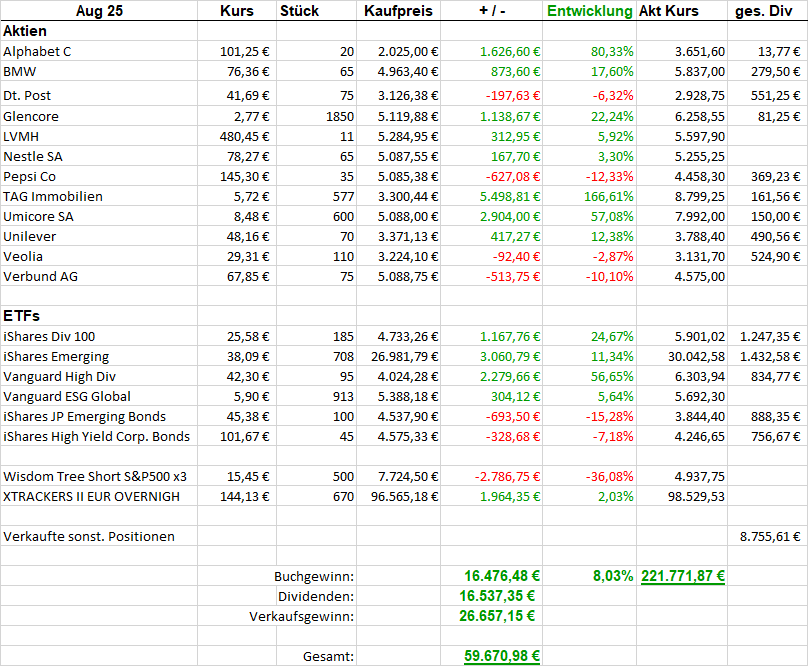
Task: Select the 'Entwicklung' column header
Action: [589, 11]
